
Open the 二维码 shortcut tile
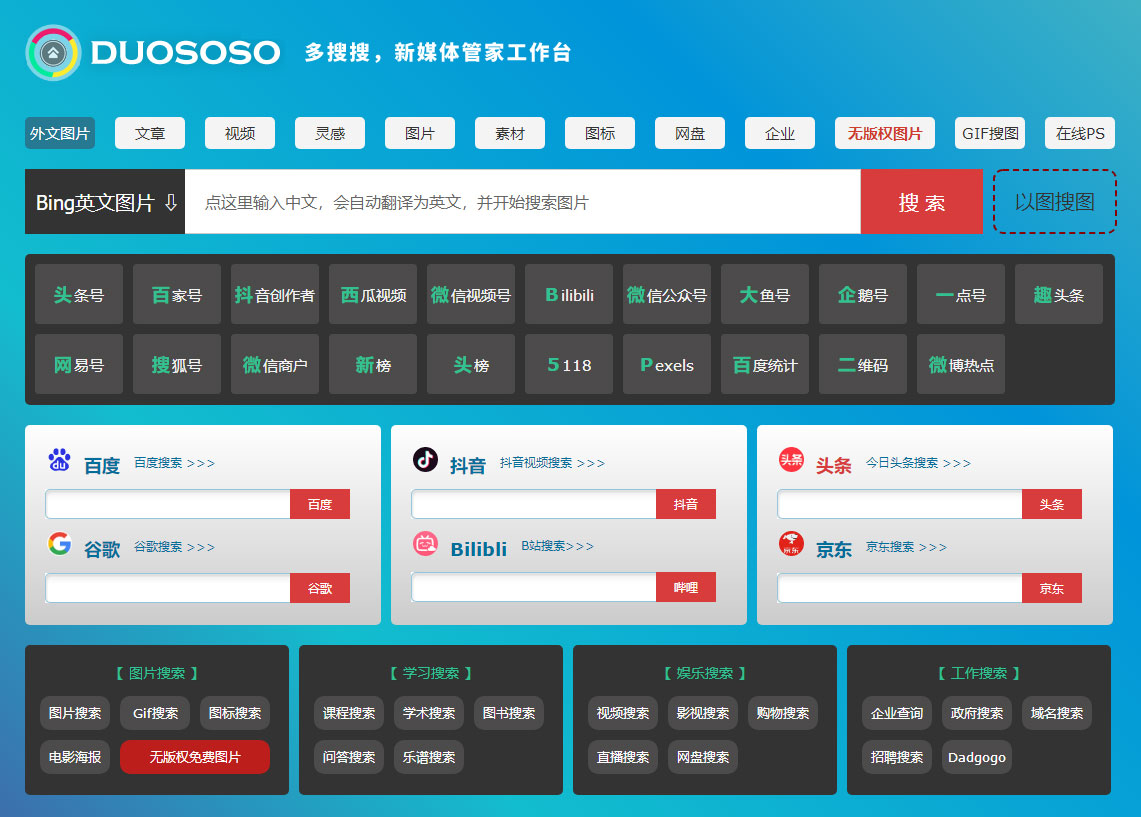863,364
